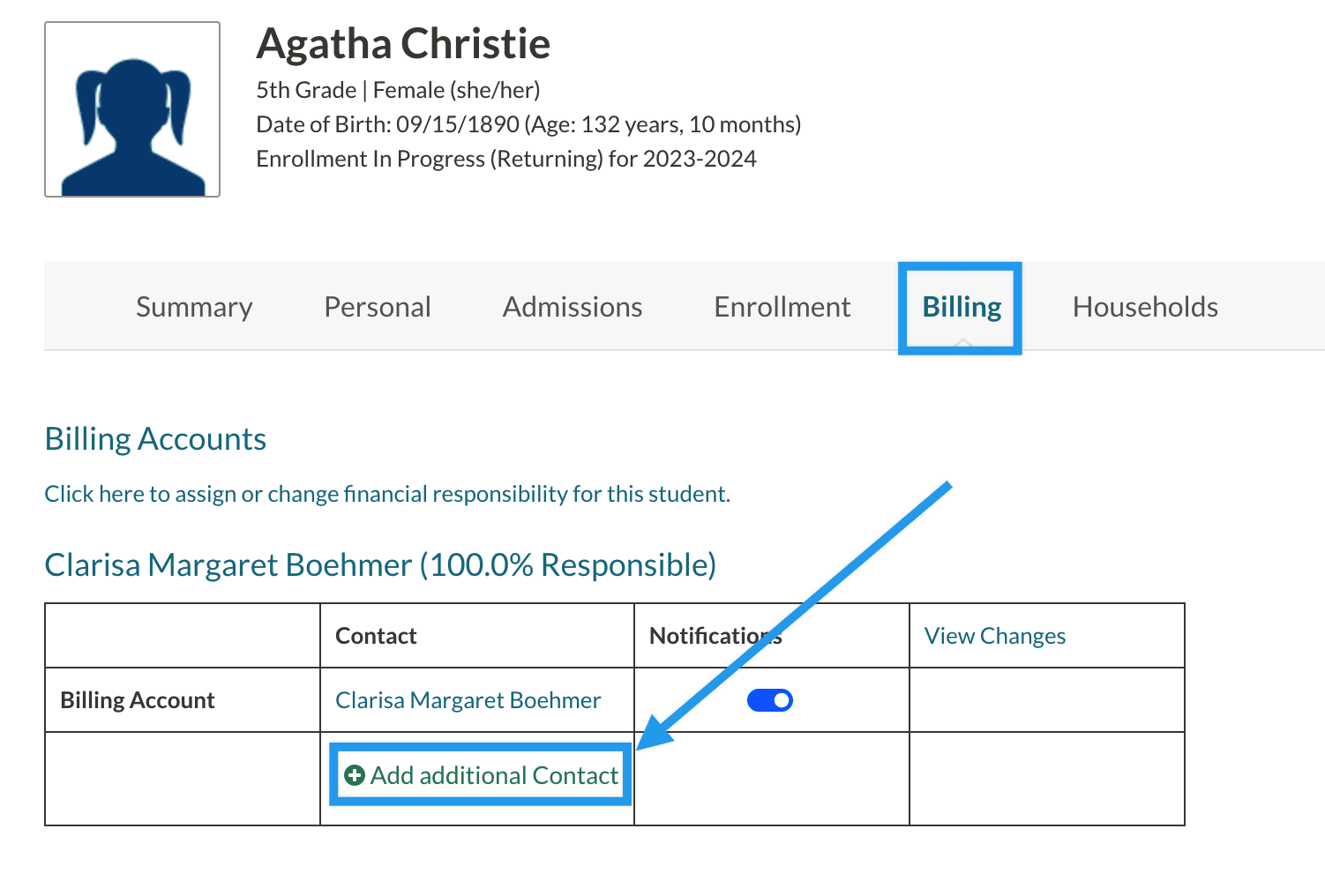The width and height of the screenshot is (1325, 896).
Task: Open the Summary tab
Action: 194,307
